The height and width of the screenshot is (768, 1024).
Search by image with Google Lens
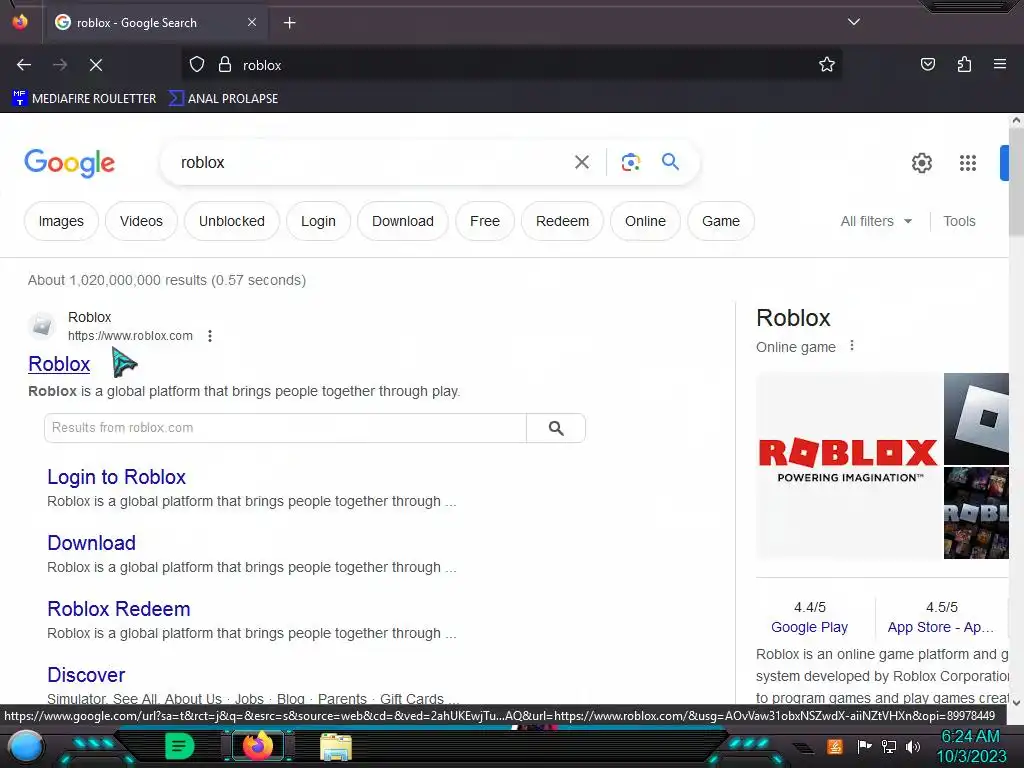[x=630, y=162]
